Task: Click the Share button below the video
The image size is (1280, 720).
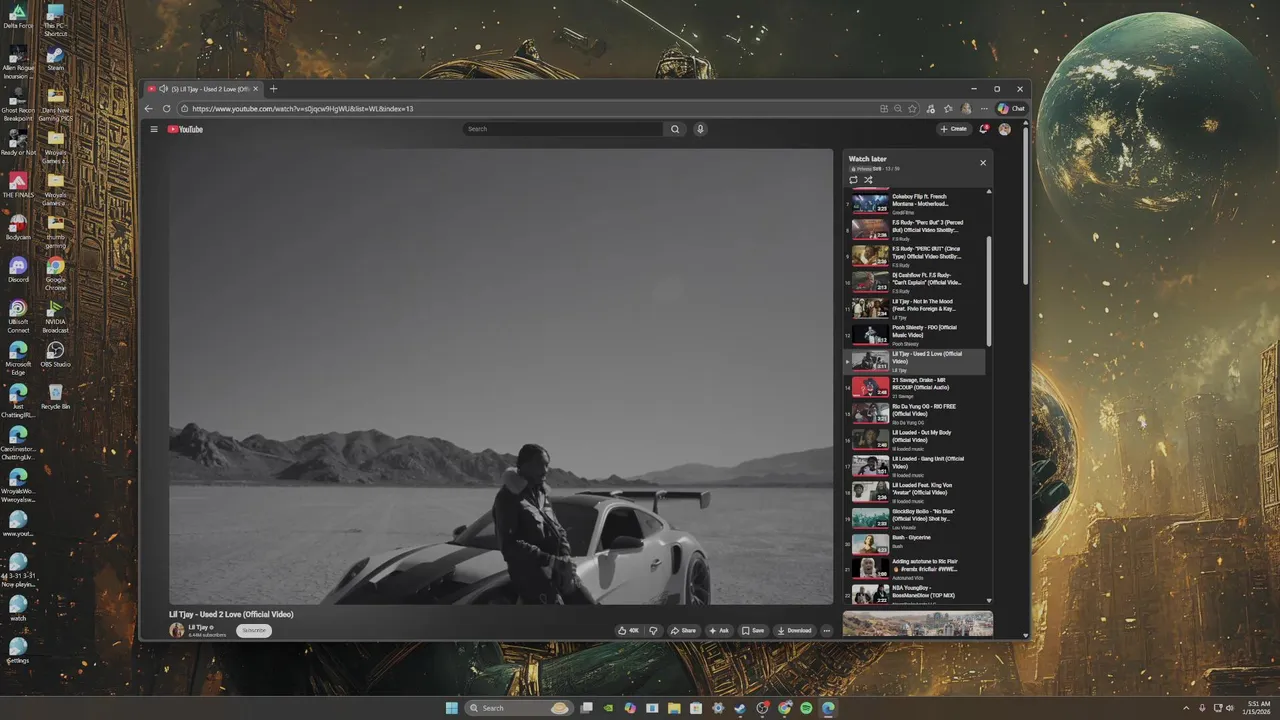Action: (683, 631)
